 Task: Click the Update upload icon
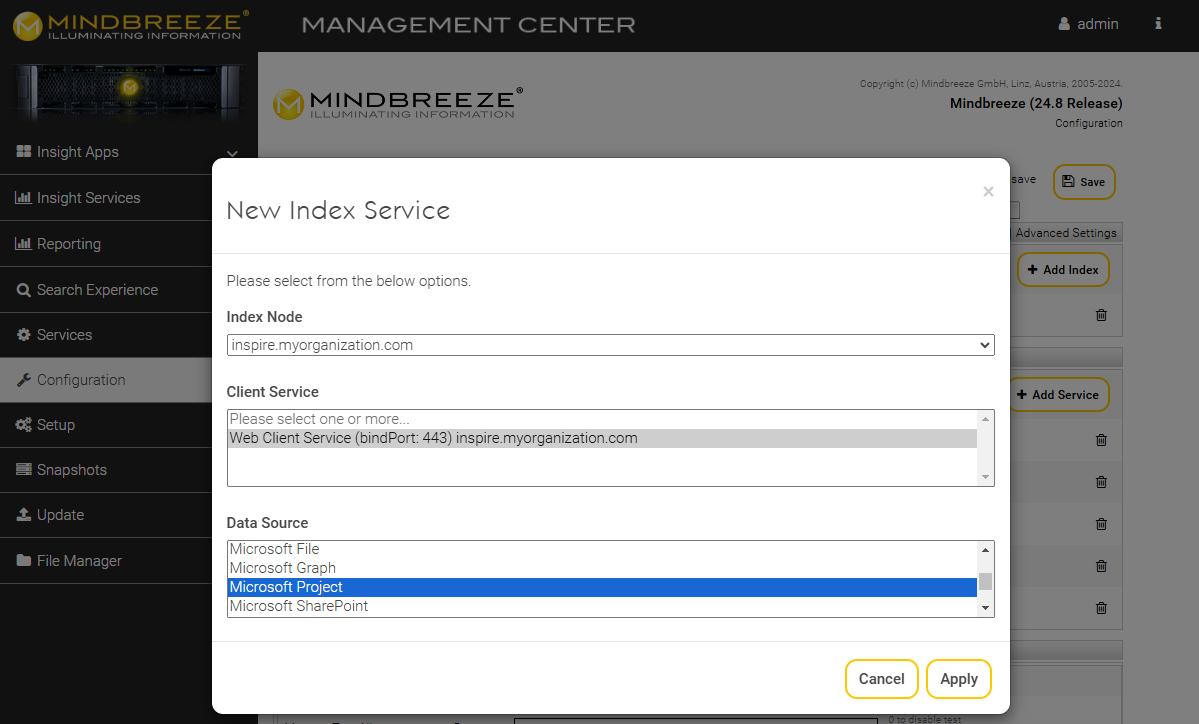coord(24,515)
